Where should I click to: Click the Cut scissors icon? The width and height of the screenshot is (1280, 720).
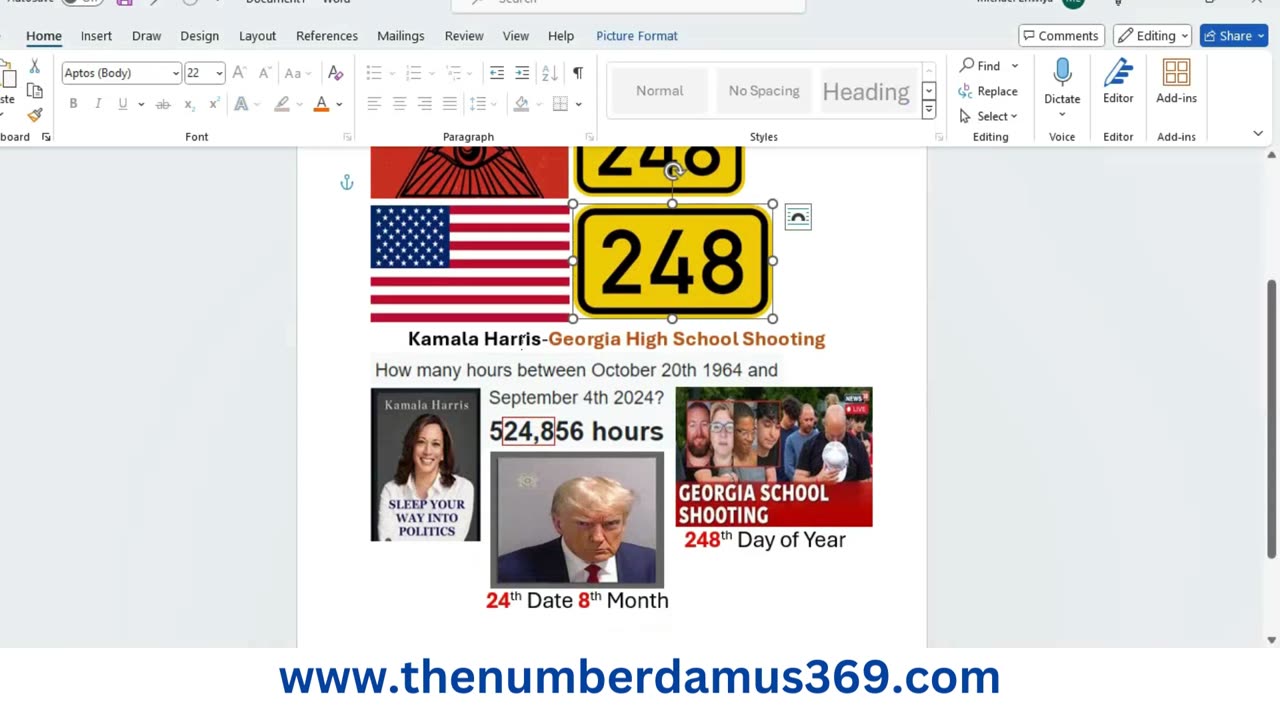35,66
